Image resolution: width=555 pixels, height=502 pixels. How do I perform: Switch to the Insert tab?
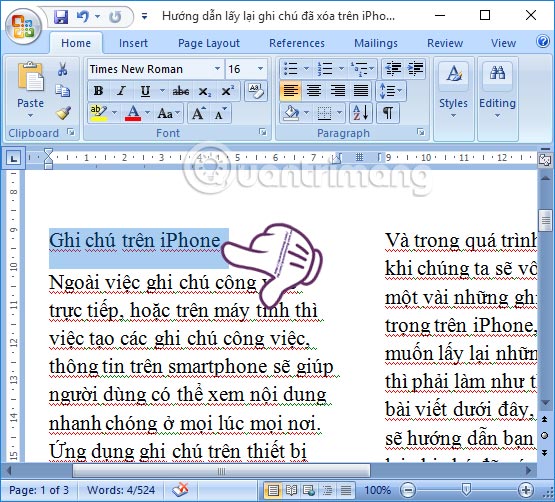[133, 43]
